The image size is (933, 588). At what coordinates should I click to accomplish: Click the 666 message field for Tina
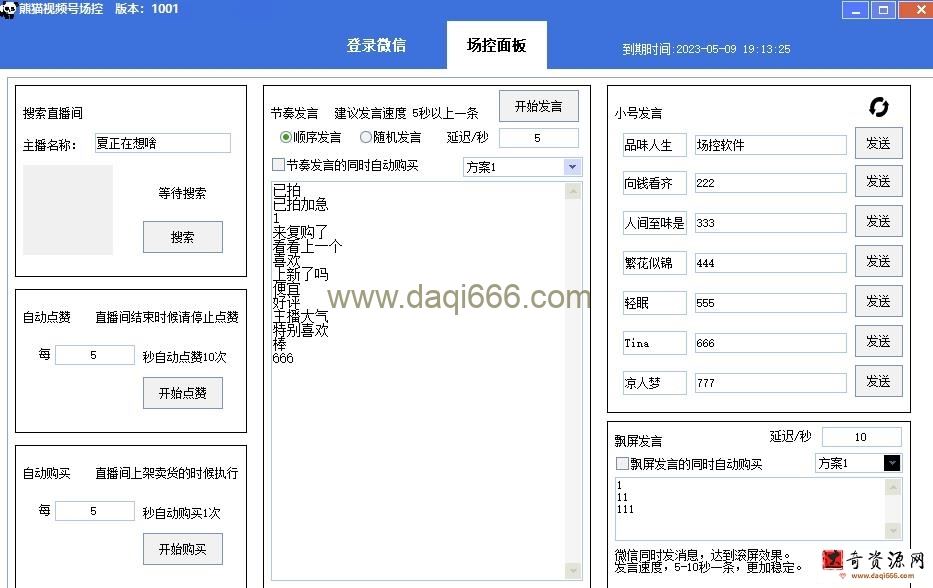coord(771,343)
